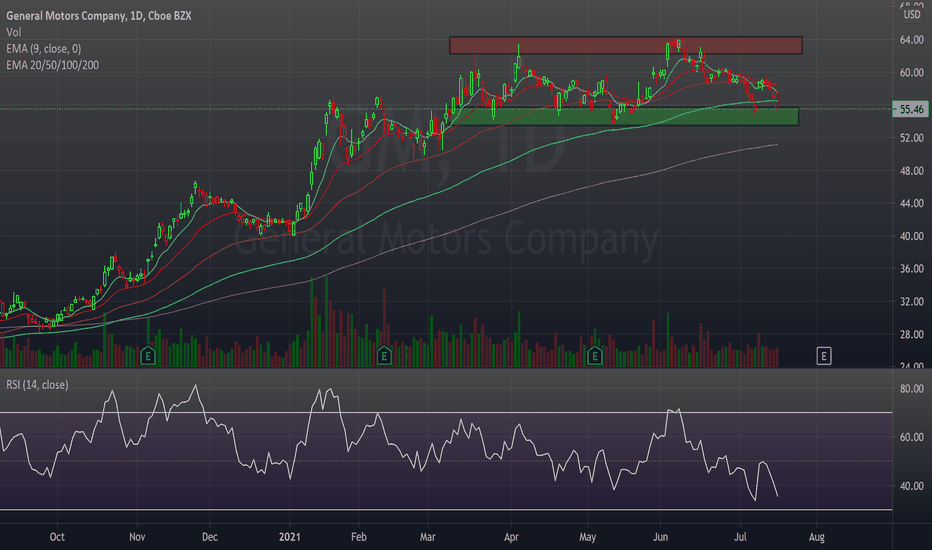
Task: Click the 28.00 price axis label
Action: 911,334
